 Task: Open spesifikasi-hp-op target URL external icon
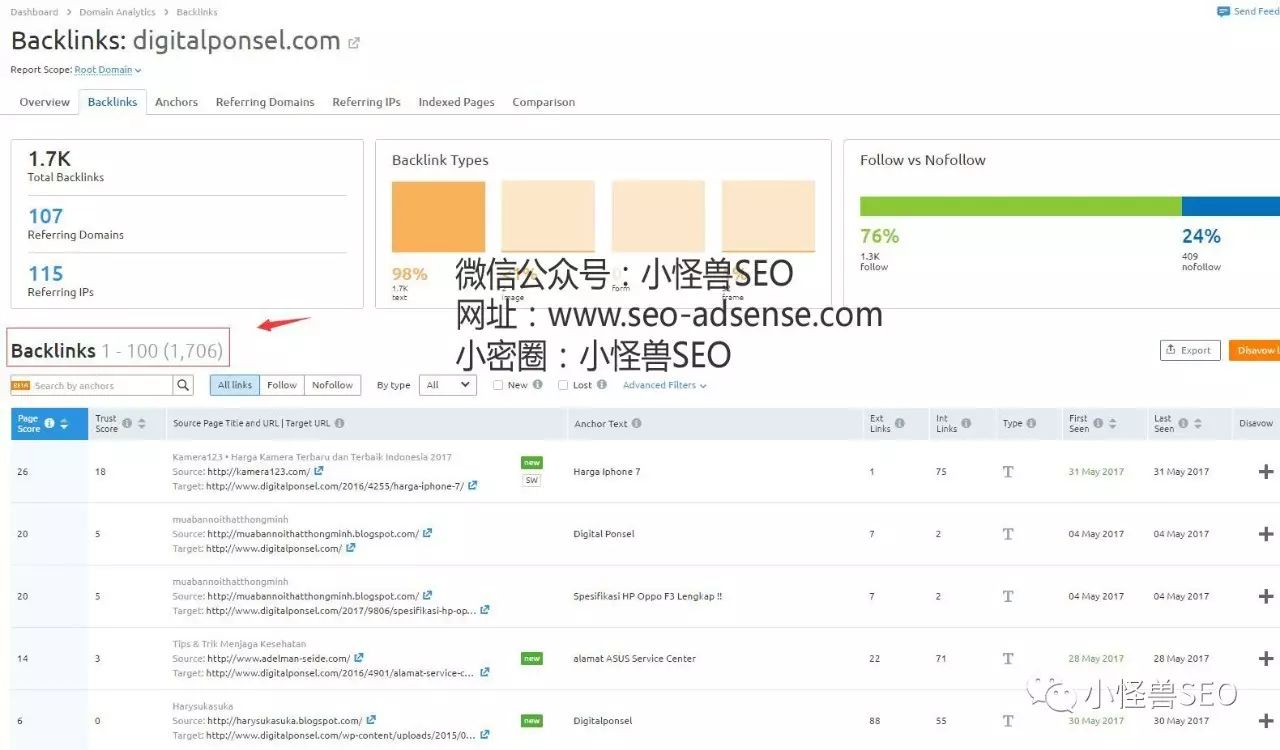(485, 610)
